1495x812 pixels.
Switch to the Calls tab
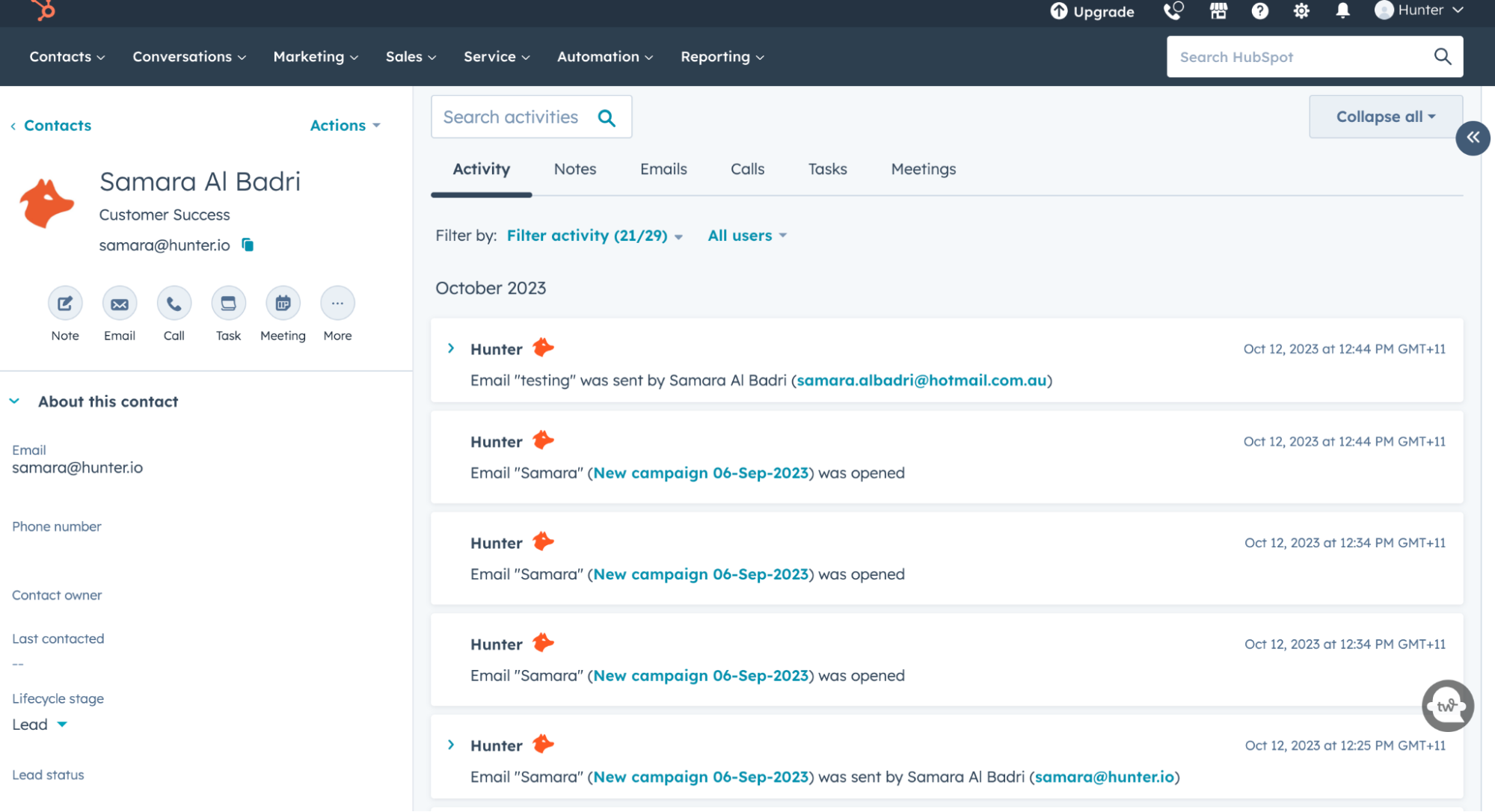pos(747,169)
